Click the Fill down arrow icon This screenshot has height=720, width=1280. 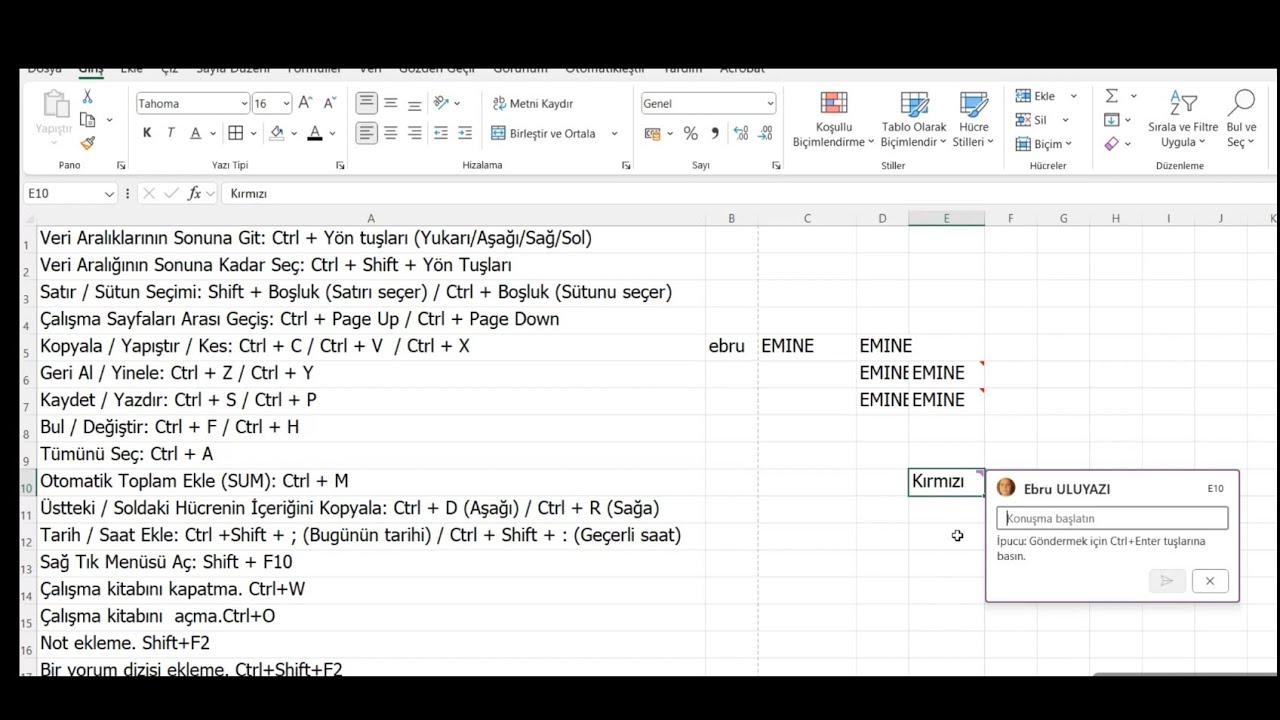point(1111,120)
